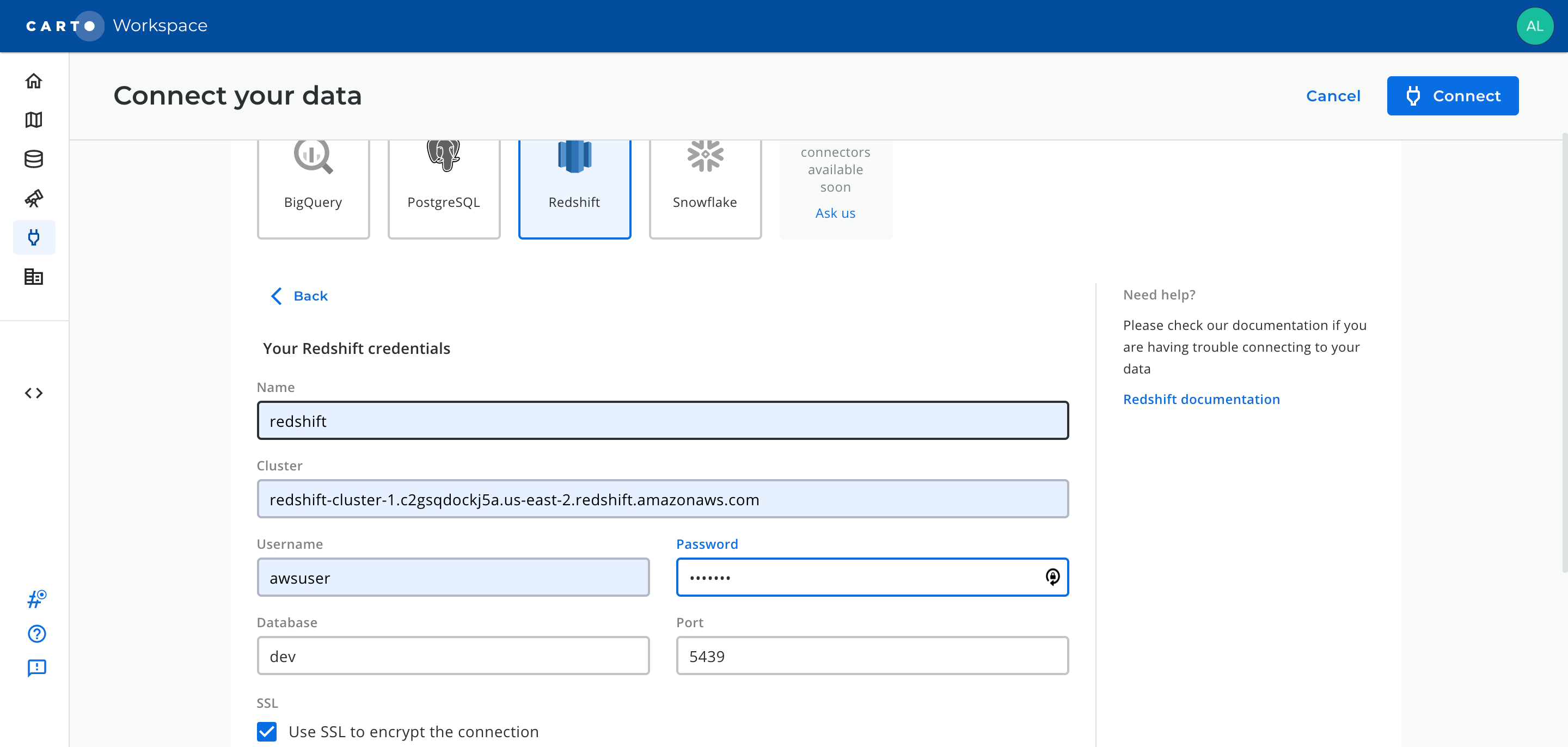1568x747 pixels.
Task: Click the password manager icon in Password field
Action: [1052, 577]
